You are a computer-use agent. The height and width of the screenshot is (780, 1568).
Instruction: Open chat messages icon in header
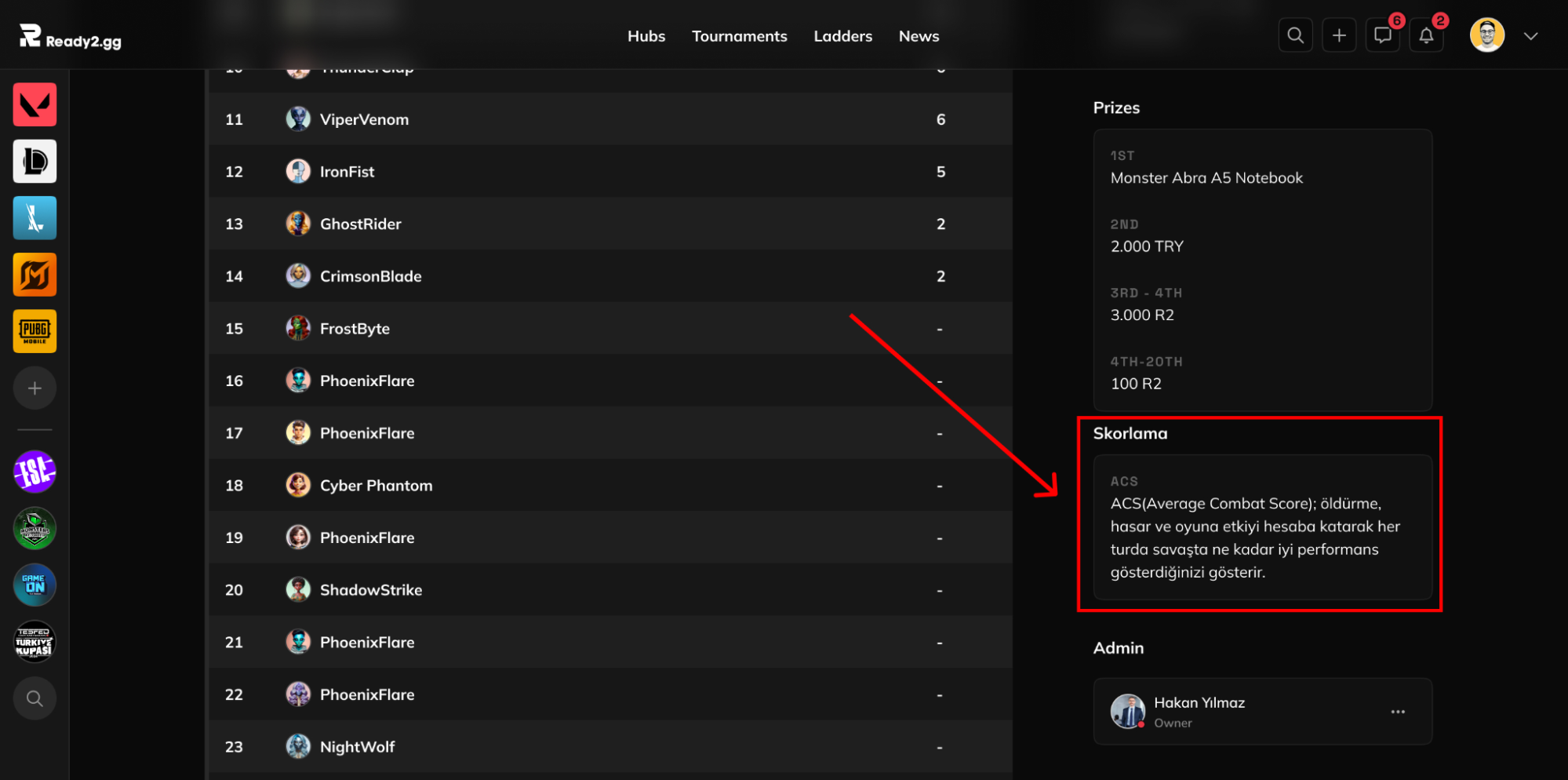pos(1382,35)
